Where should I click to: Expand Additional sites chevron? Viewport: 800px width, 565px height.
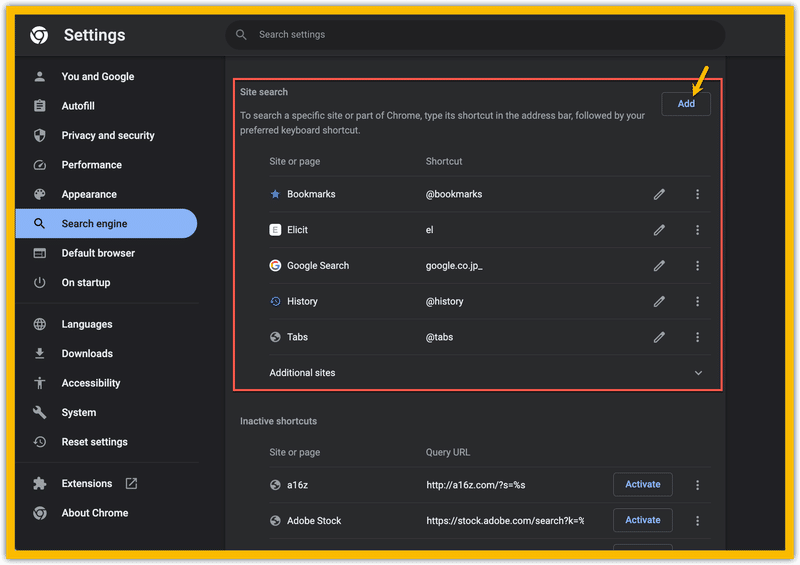pyautogui.click(x=698, y=373)
